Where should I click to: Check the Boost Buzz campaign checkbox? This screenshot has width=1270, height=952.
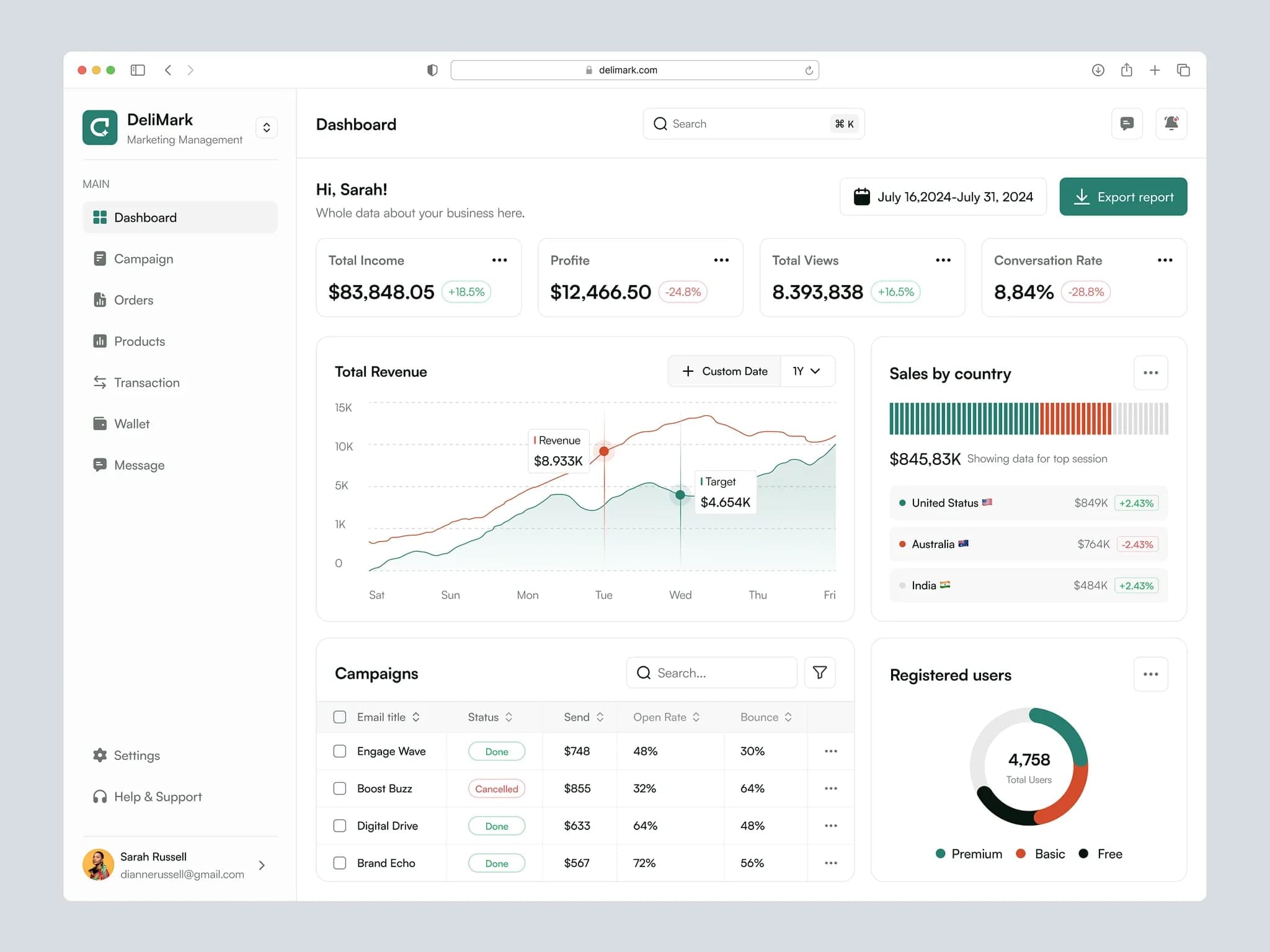click(x=340, y=788)
